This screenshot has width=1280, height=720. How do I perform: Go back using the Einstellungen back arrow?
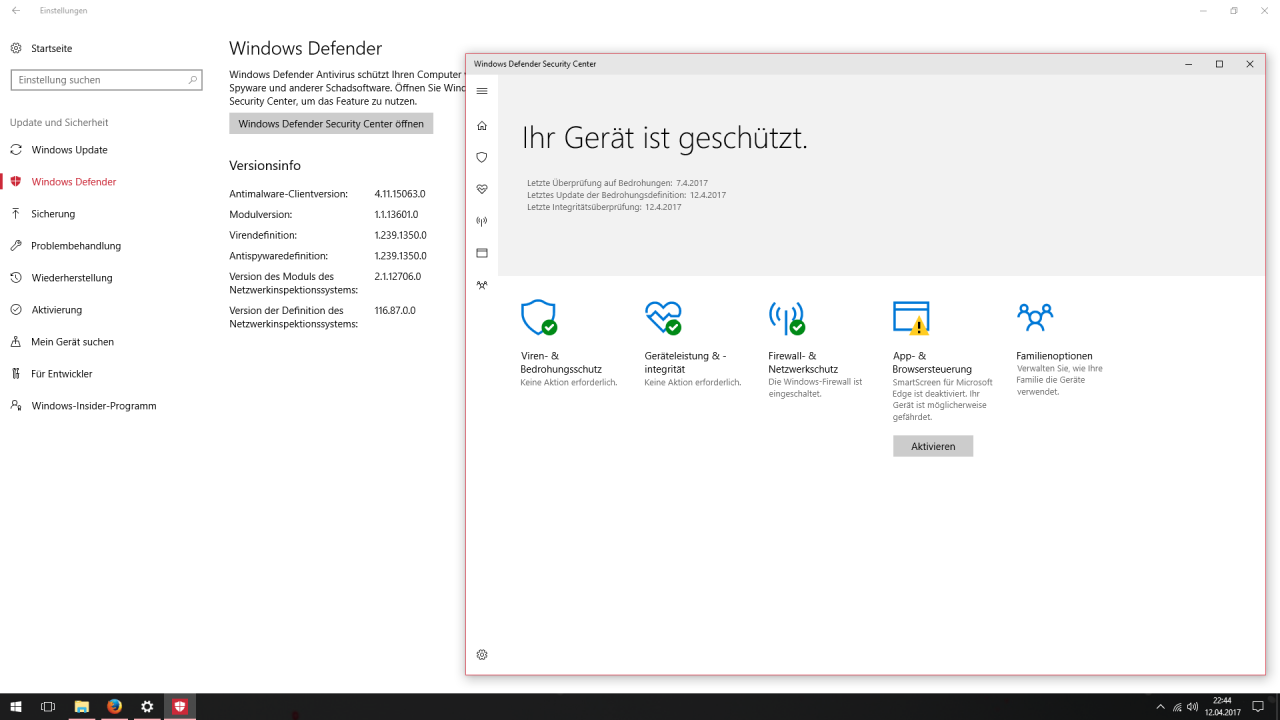point(15,11)
